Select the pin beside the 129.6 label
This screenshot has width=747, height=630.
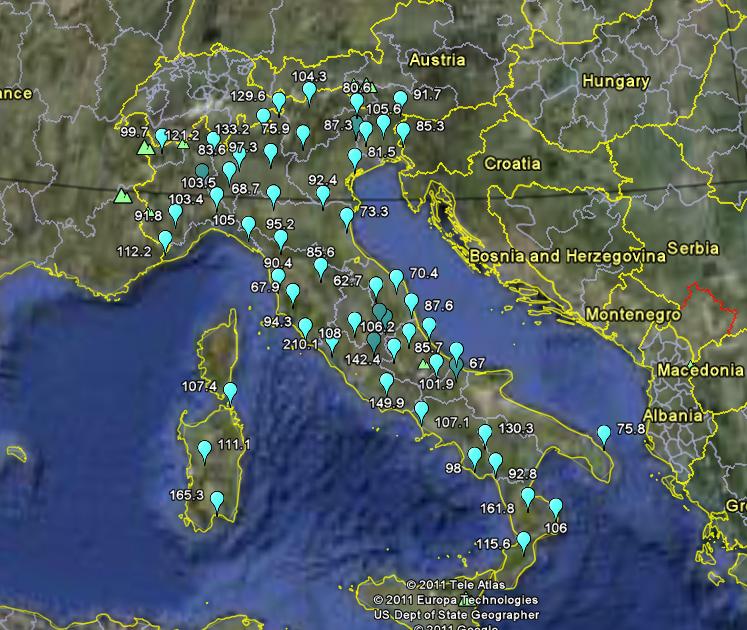coord(279,103)
